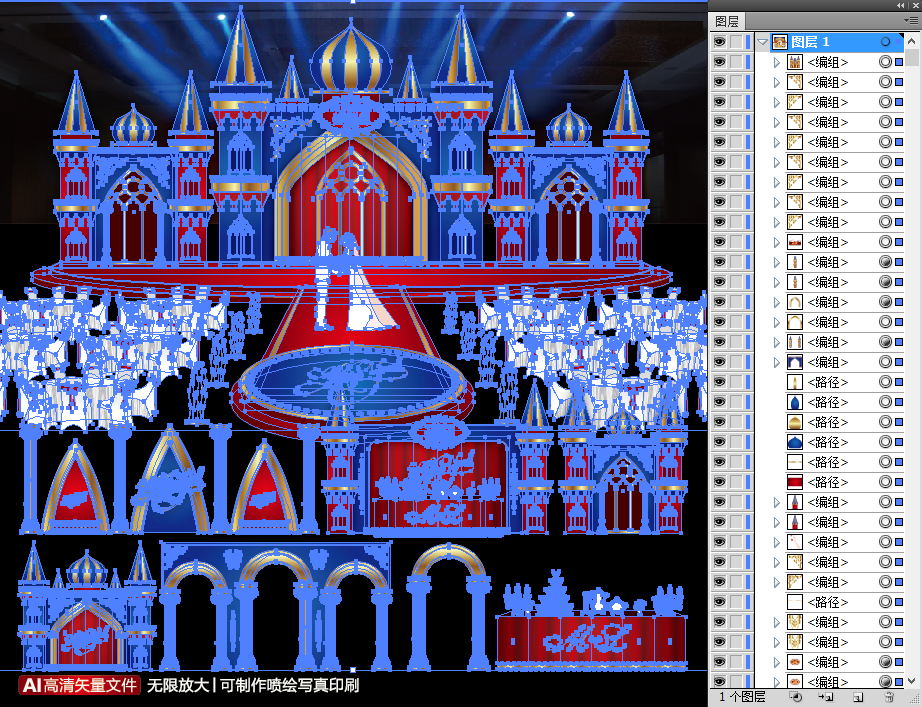This screenshot has width=922, height=707.
Task: Click the Create New Sublayer icon
Action: pyautogui.click(x=826, y=698)
